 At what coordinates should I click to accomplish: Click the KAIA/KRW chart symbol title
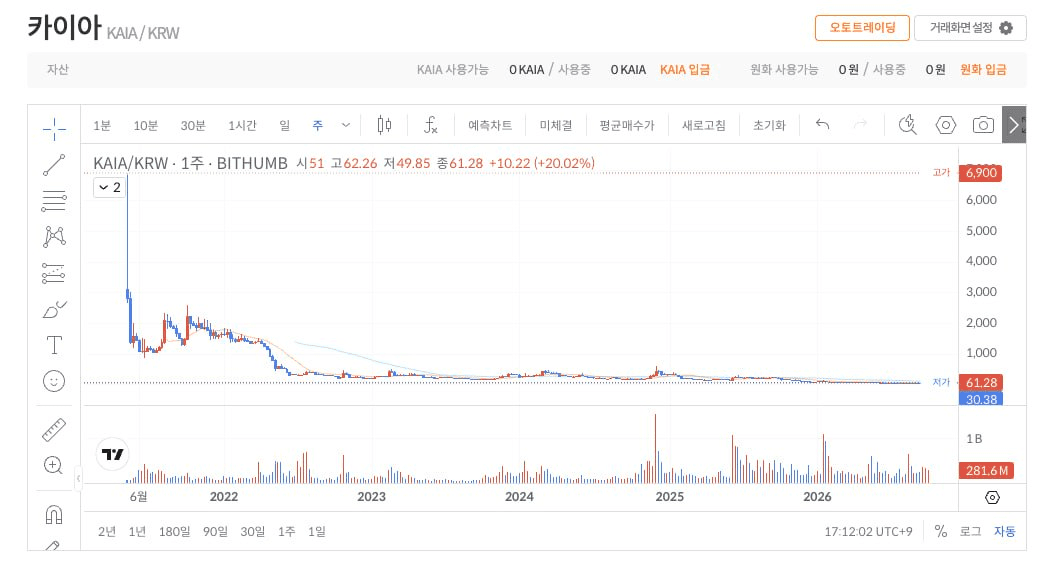[x=190, y=163]
